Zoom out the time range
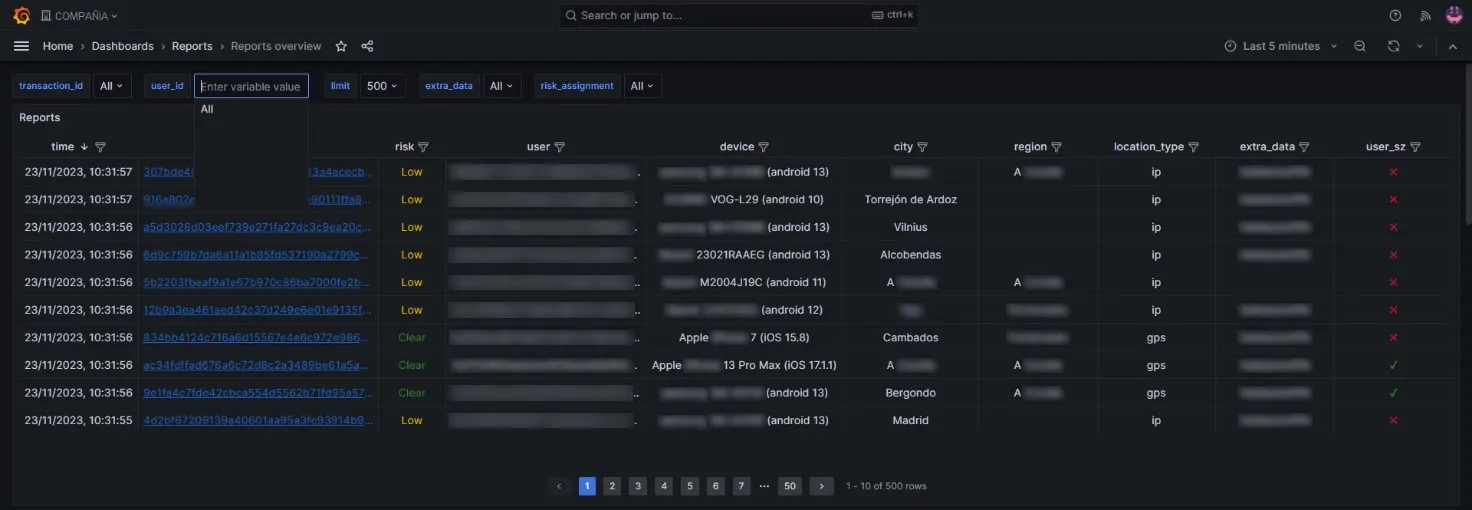 pyautogui.click(x=1360, y=46)
